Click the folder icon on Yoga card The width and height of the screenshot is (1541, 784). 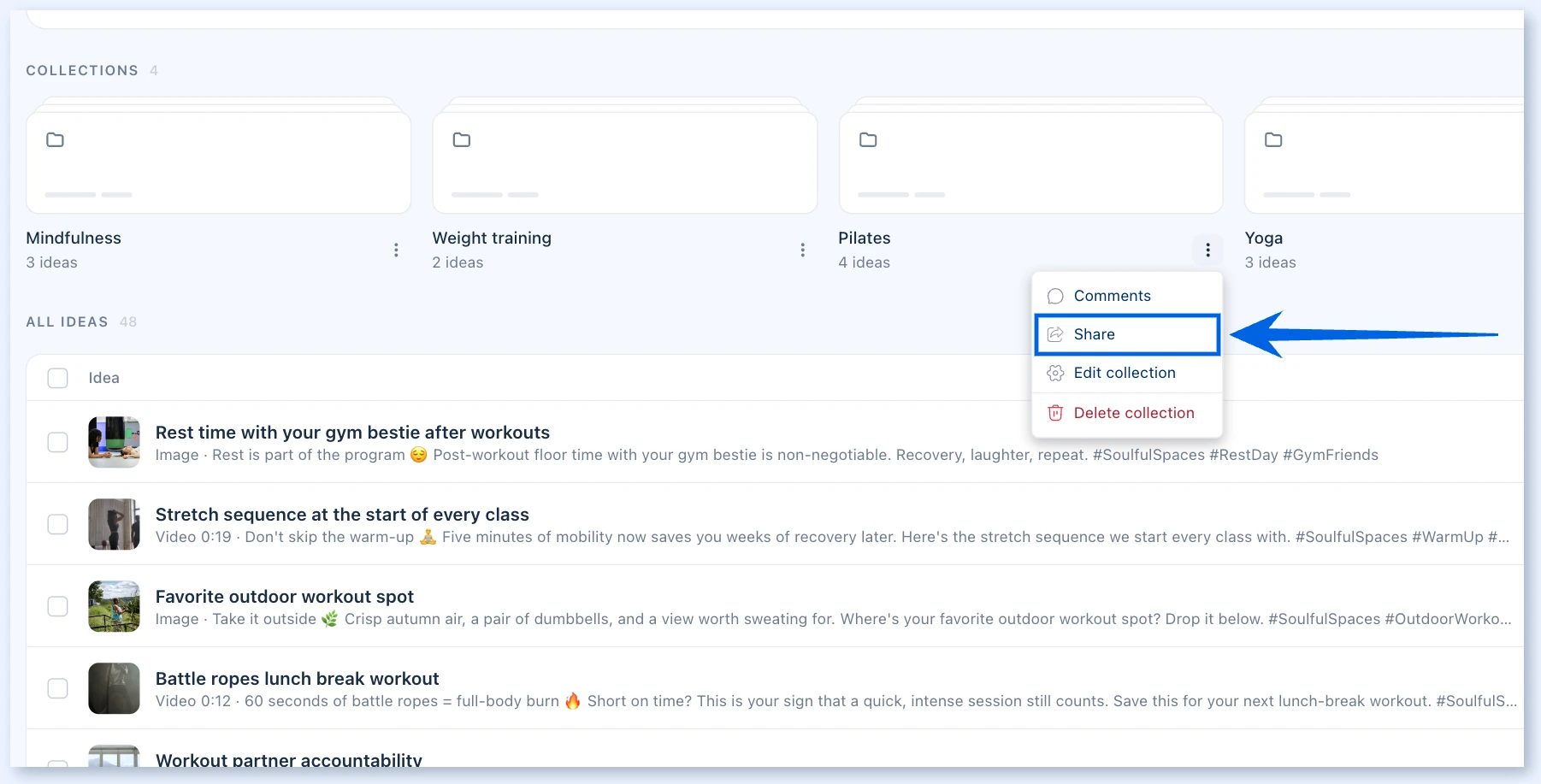(1273, 139)
